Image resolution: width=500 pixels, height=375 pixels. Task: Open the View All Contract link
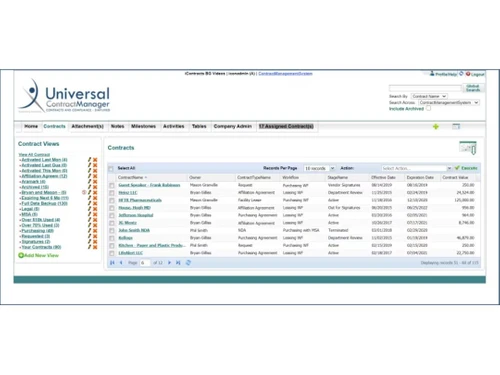(34, 155)
